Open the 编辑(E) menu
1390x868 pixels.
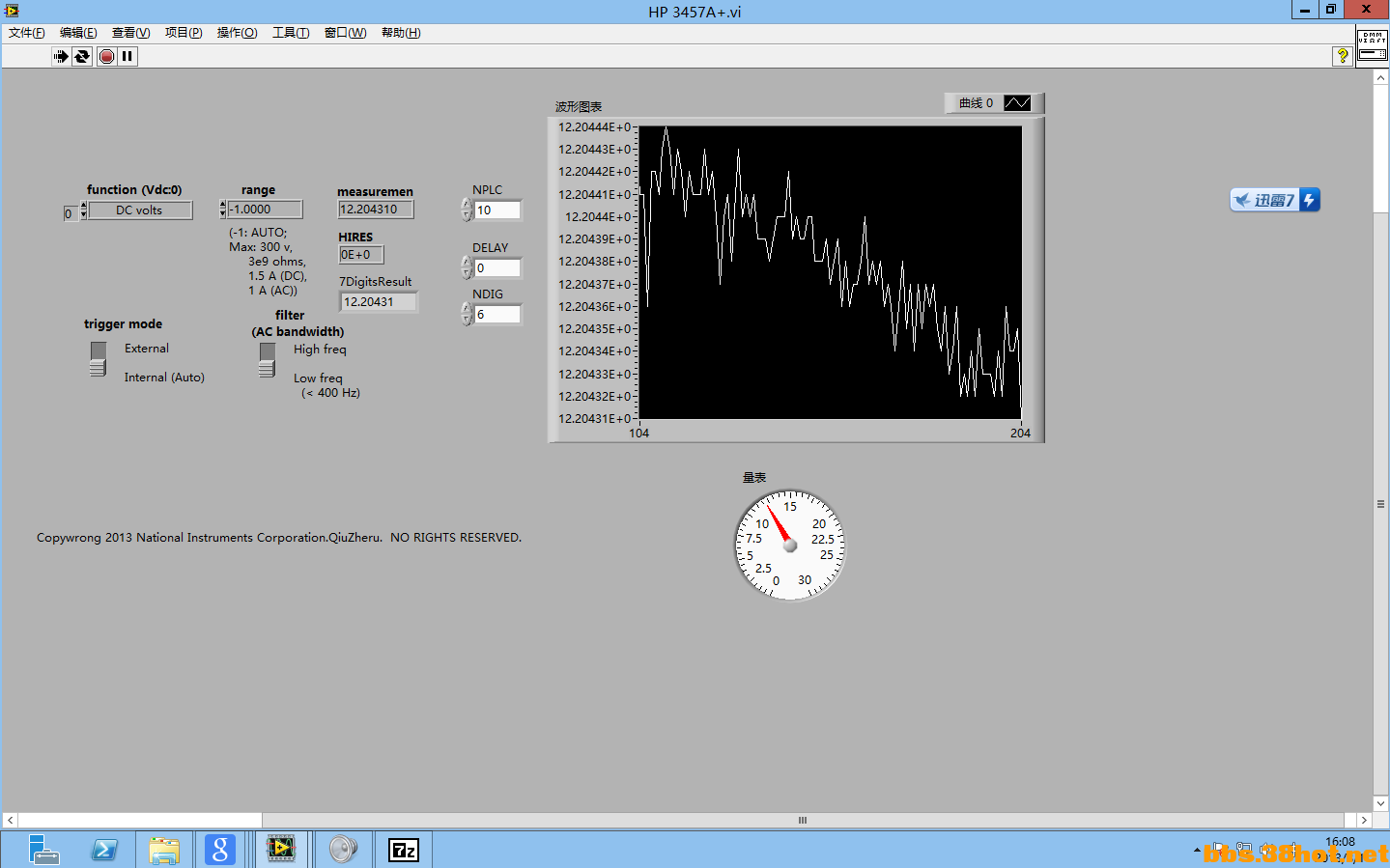pos(78,33)
